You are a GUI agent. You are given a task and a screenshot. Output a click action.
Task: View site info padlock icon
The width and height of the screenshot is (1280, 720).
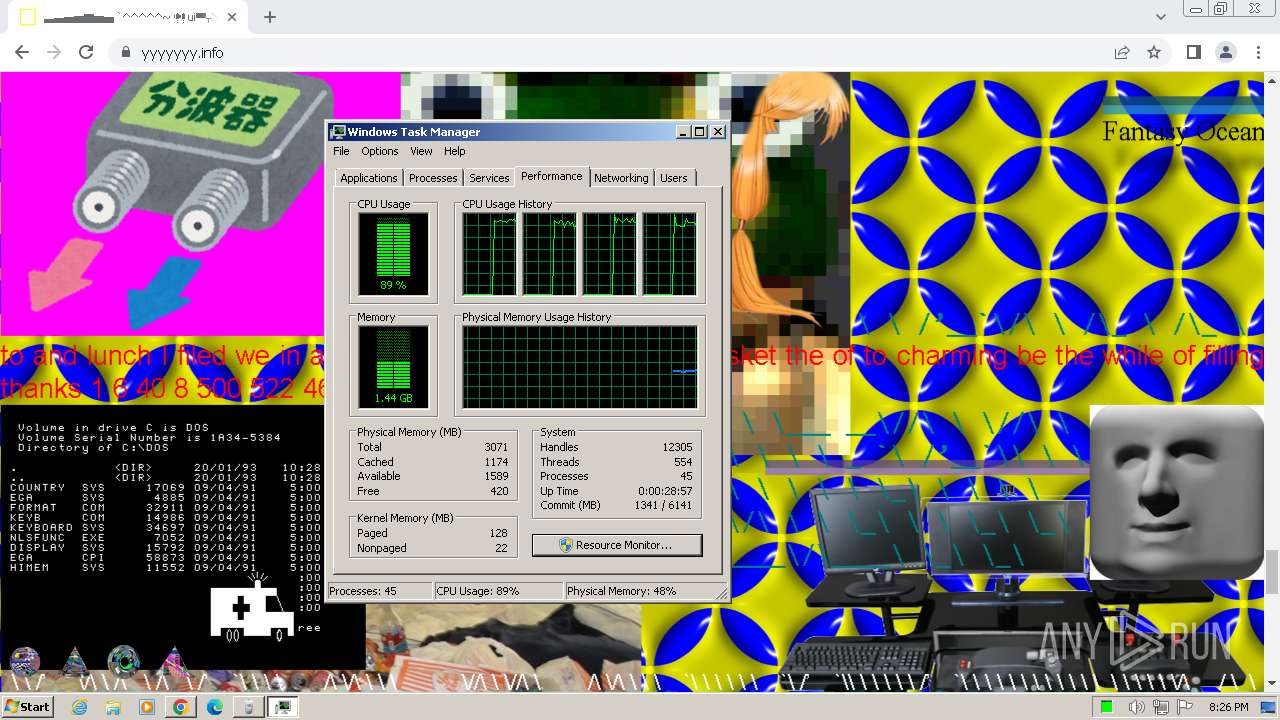click(x=126, y=53)
